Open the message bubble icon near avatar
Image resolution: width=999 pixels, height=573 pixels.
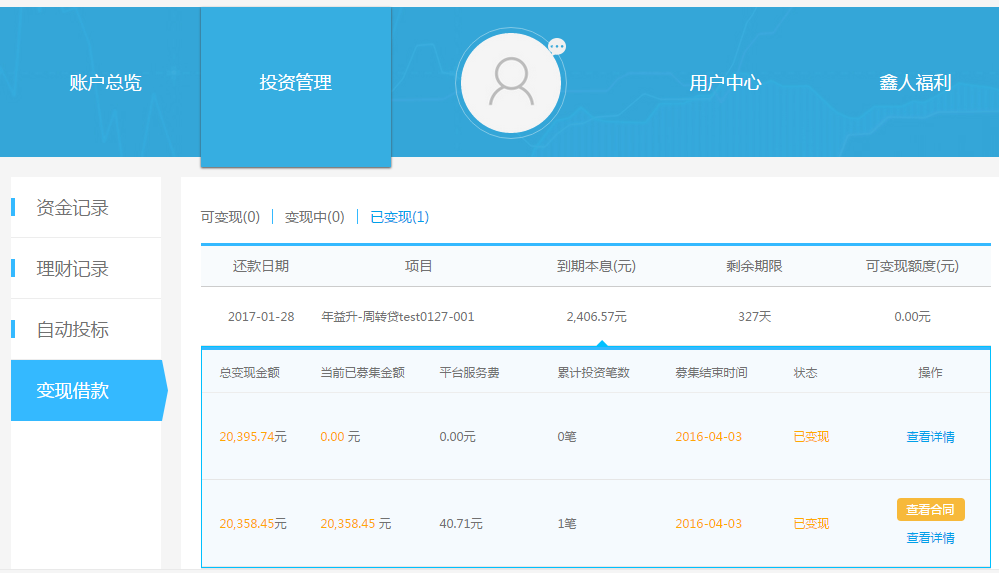(x=557, y=46)
